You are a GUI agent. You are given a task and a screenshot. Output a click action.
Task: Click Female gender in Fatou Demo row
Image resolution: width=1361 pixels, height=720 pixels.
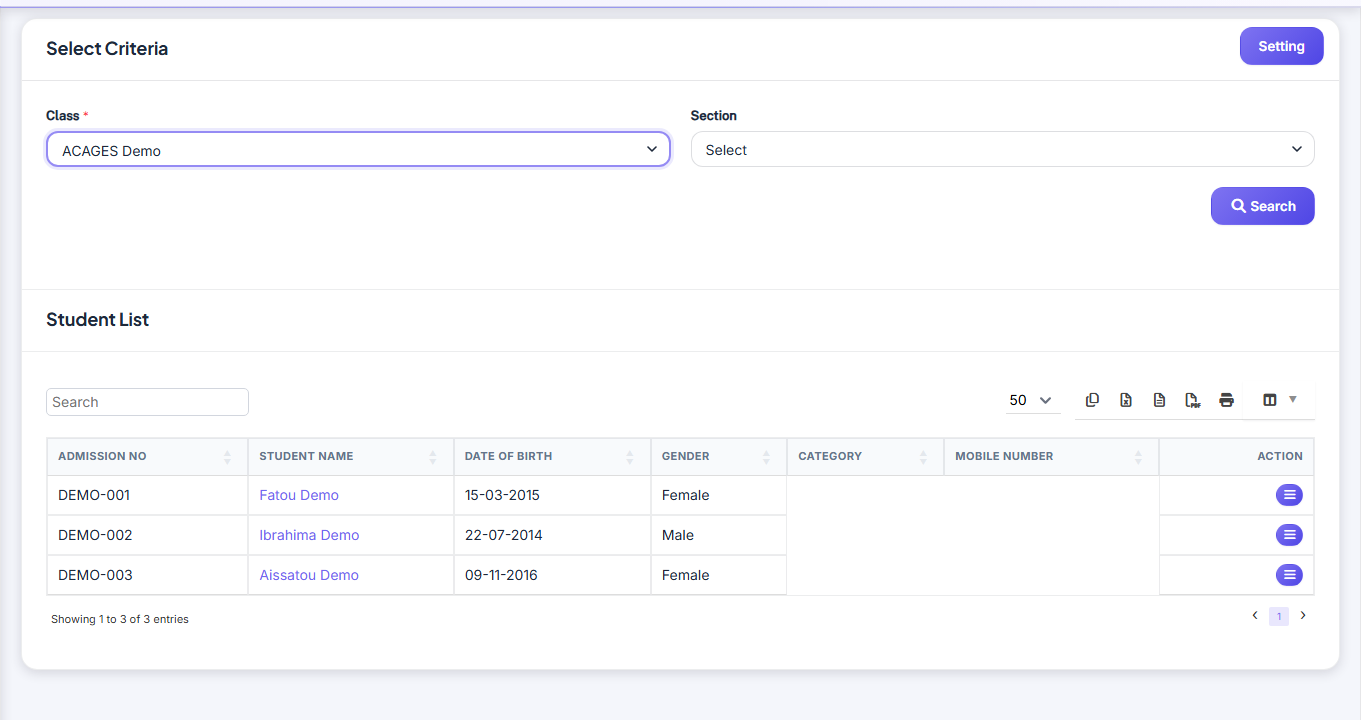pos(686,495)
